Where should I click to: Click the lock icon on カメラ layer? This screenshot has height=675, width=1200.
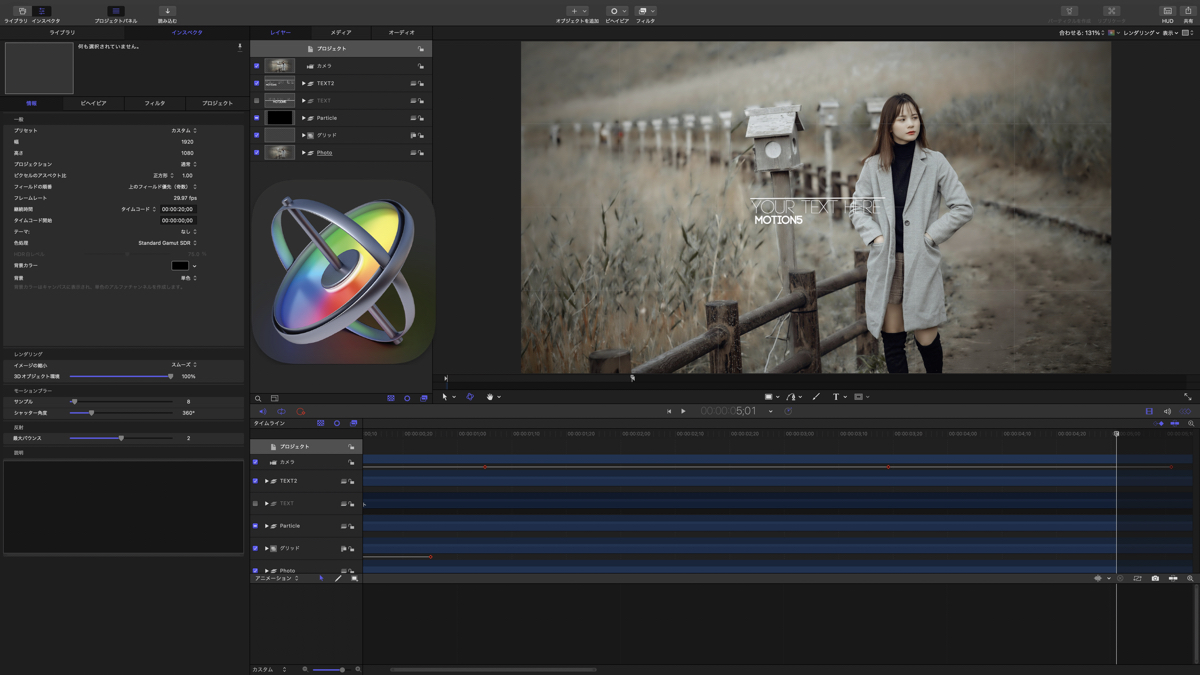[421, 66]
